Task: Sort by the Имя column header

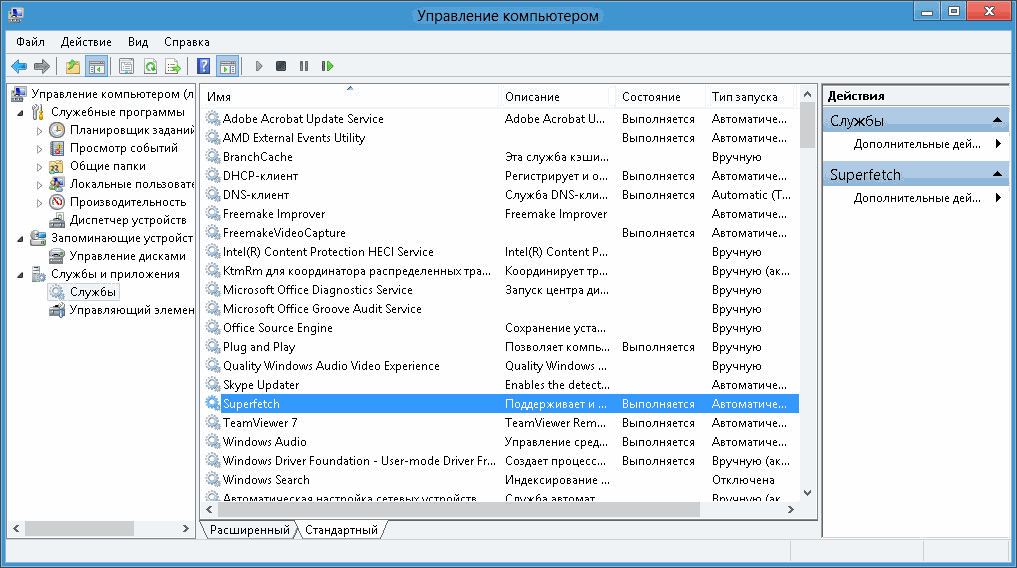Action: point(350,97)
